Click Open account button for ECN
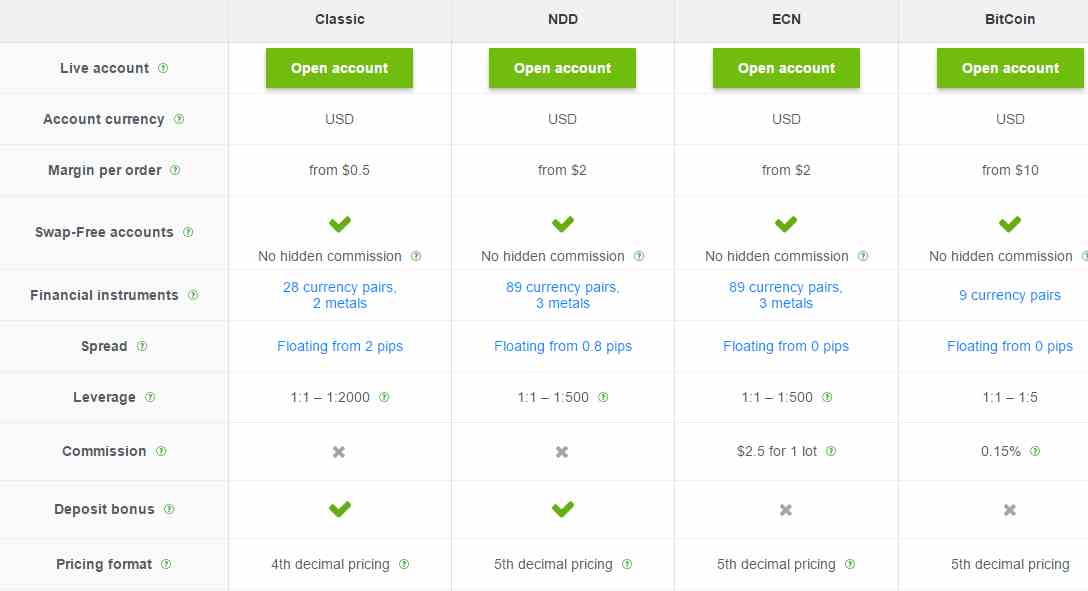The width and height of the screenshot is (1088, 591). 786,68
